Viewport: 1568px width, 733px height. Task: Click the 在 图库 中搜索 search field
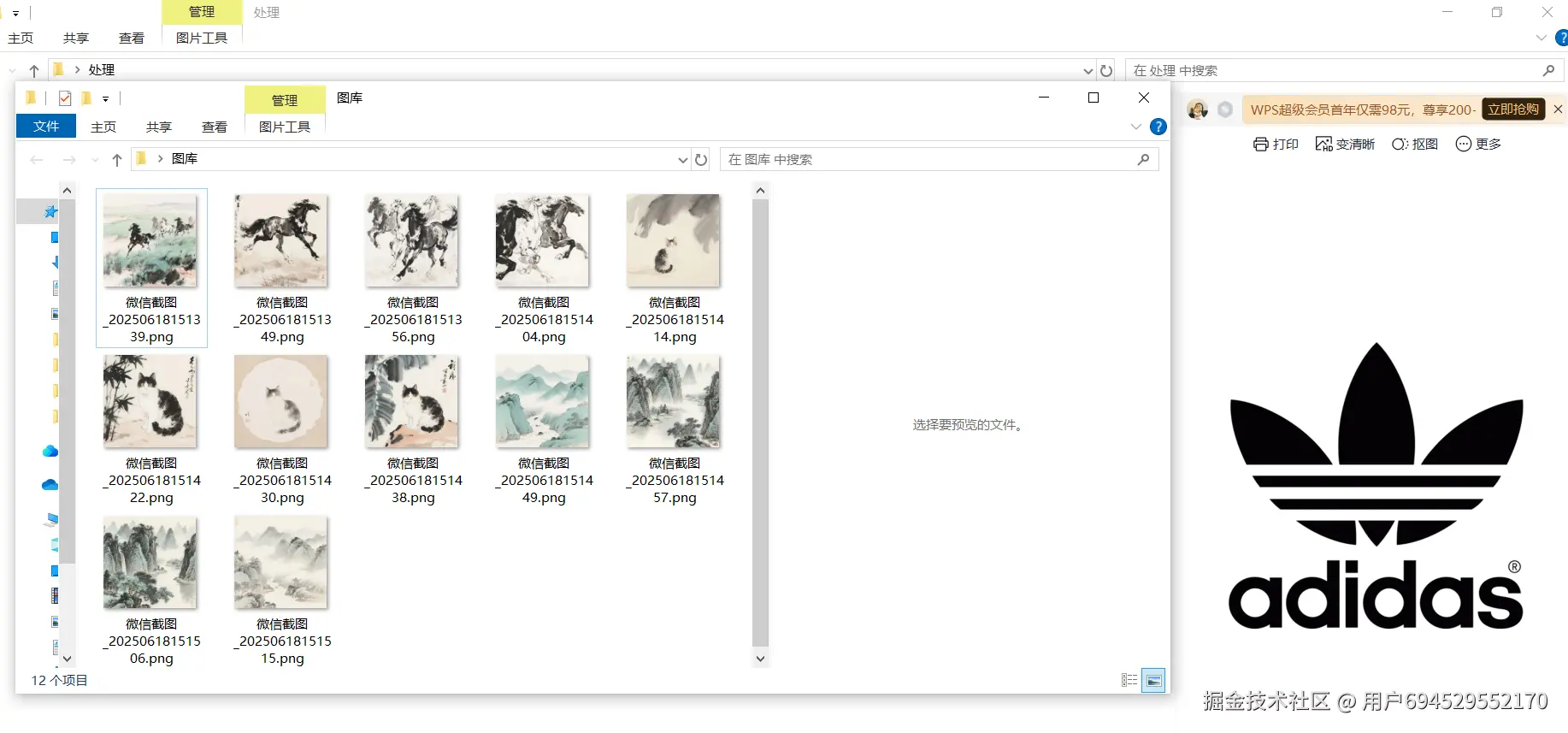(939, 159)
